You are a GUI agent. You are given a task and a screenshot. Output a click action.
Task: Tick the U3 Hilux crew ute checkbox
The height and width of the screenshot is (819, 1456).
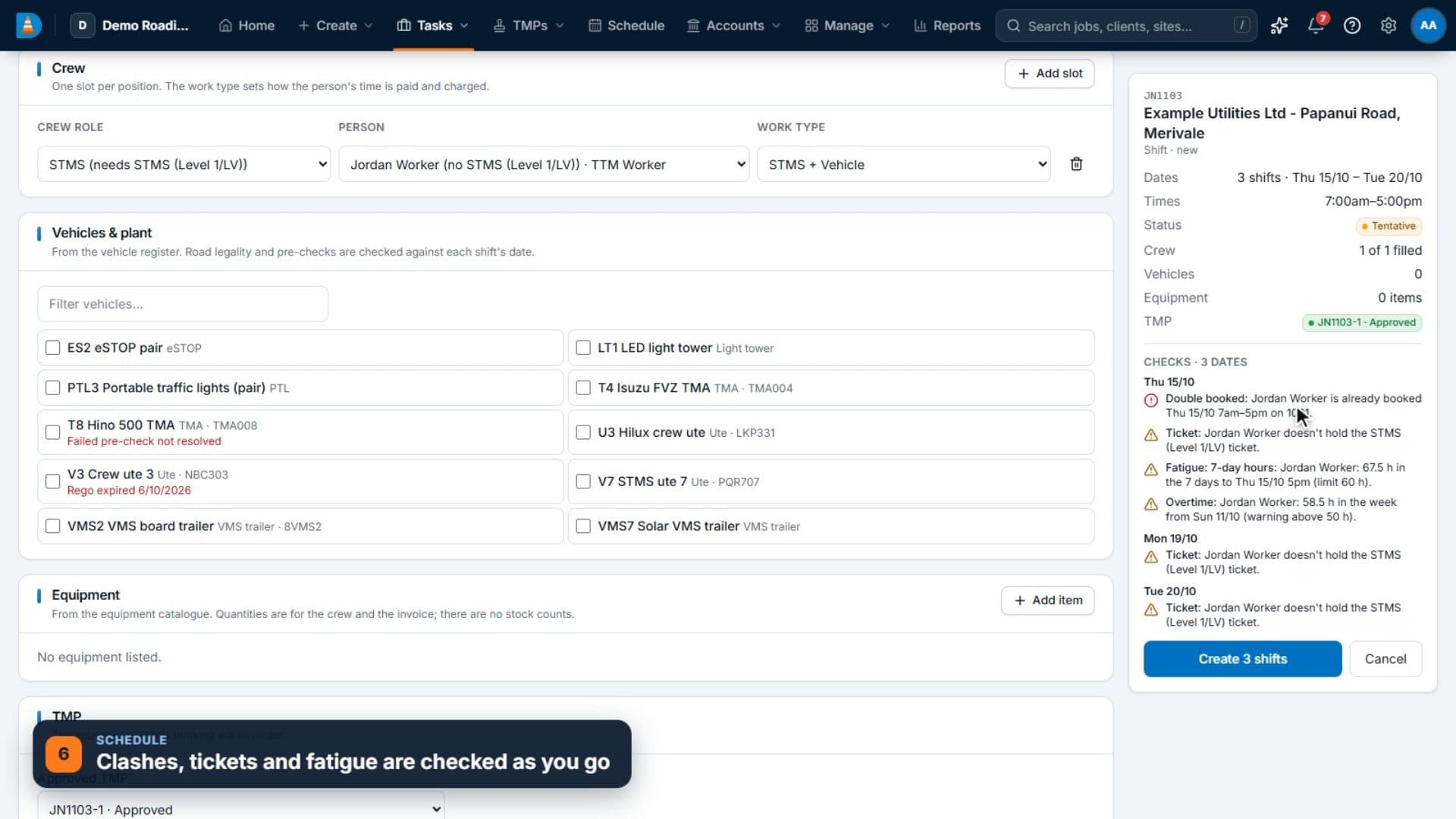[x=583, y=432]
